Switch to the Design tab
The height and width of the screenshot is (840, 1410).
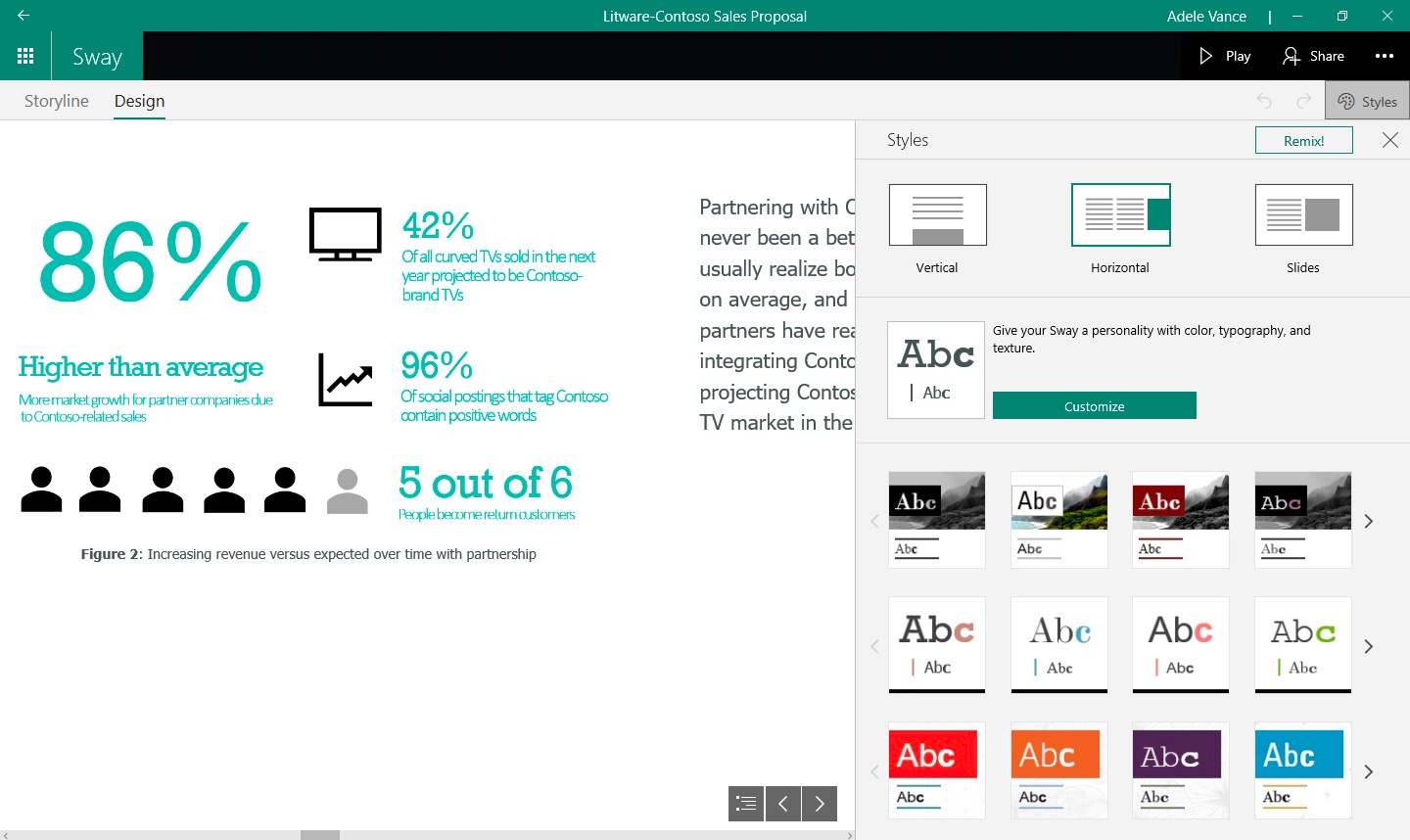[x=139, y=101]
